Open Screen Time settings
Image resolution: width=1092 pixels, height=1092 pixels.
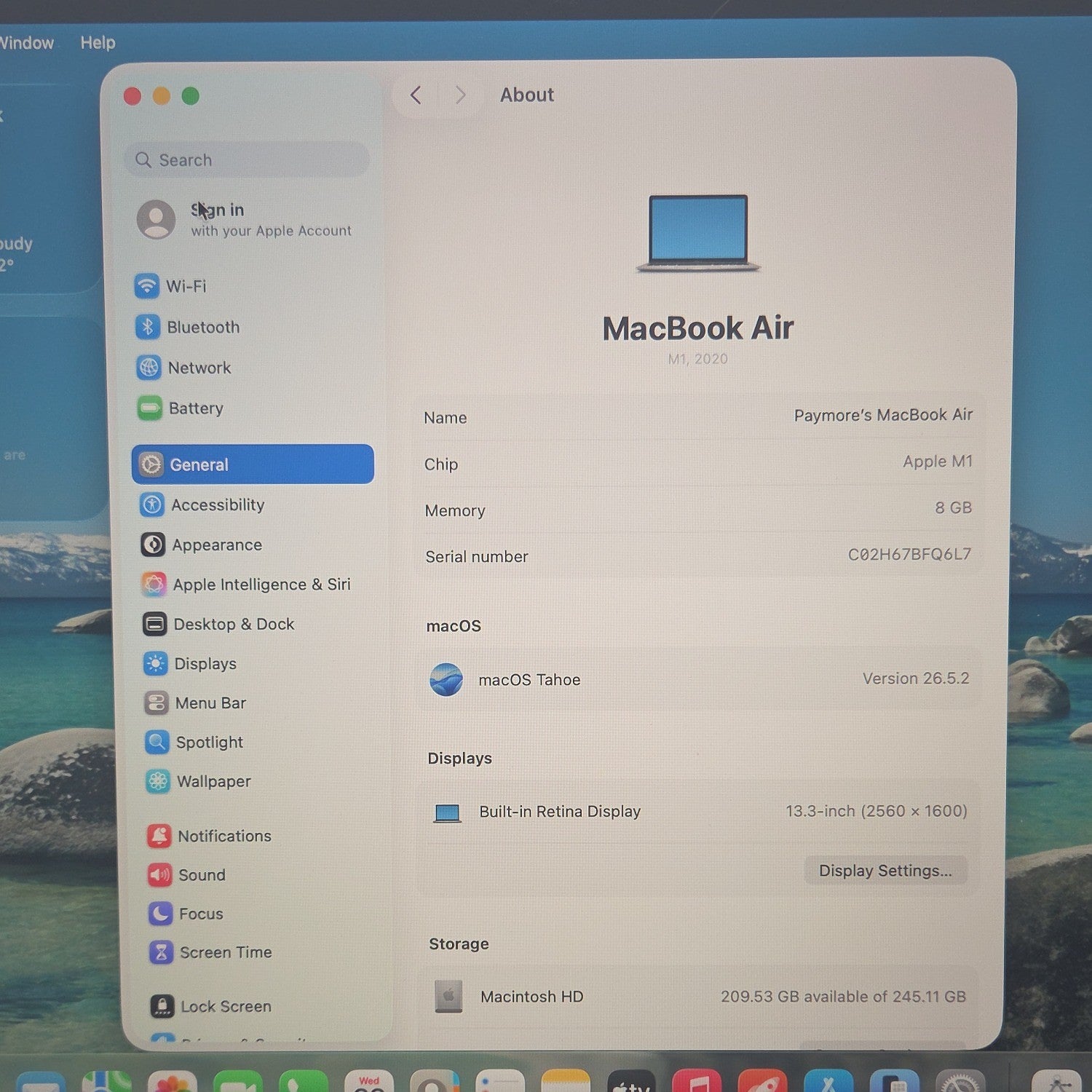tap(210, 952)
